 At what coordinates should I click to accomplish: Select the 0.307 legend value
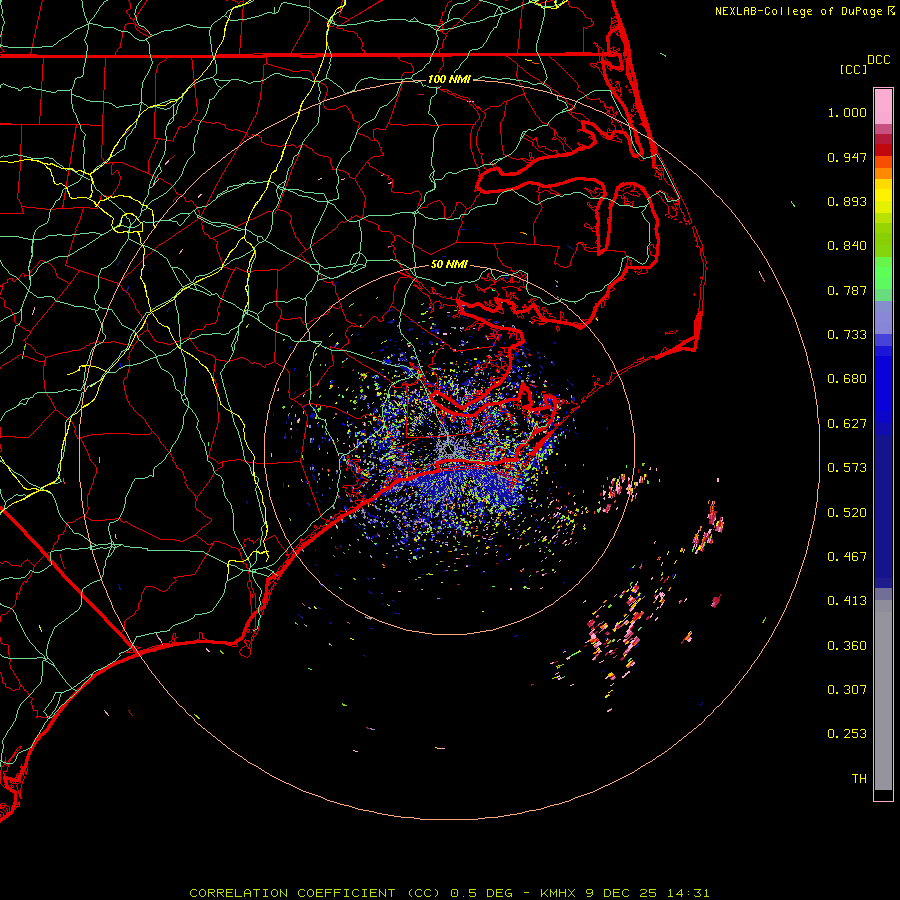(847, 690)
